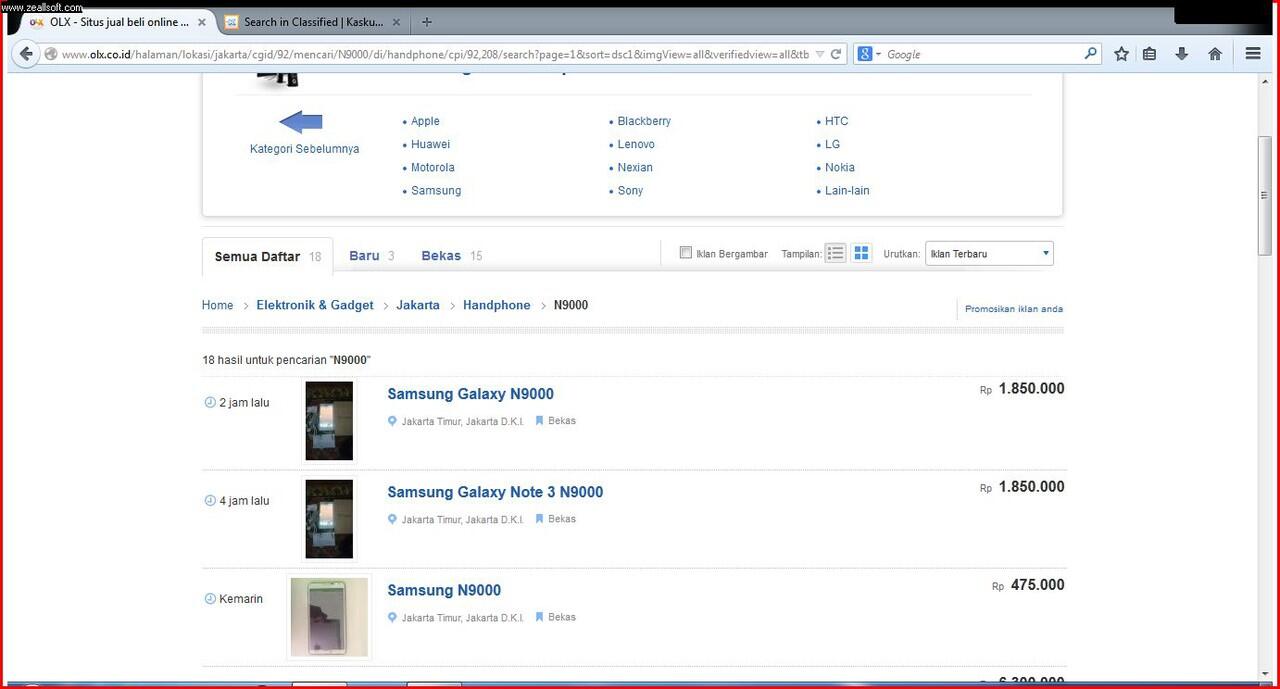Viewport: 1280px width, 689px height.
Task: Open Elektronik & Gadget breadcrumb
Action: 315,305
